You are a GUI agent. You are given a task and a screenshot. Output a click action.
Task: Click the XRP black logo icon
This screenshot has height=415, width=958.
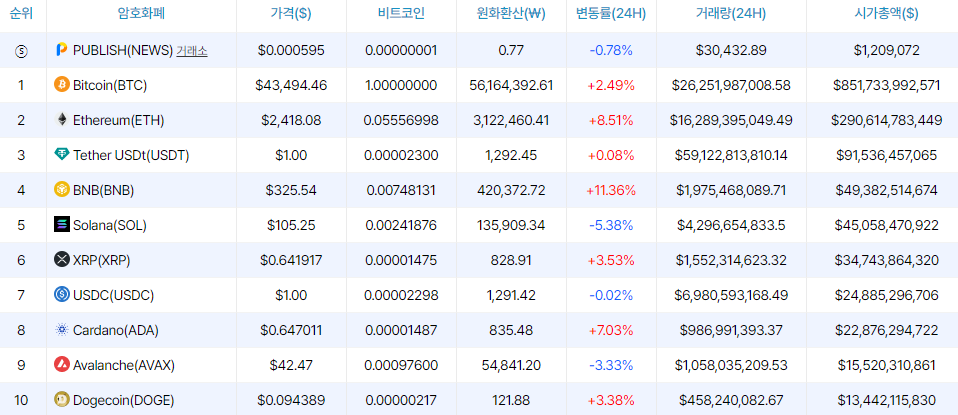tap(62, 260)
